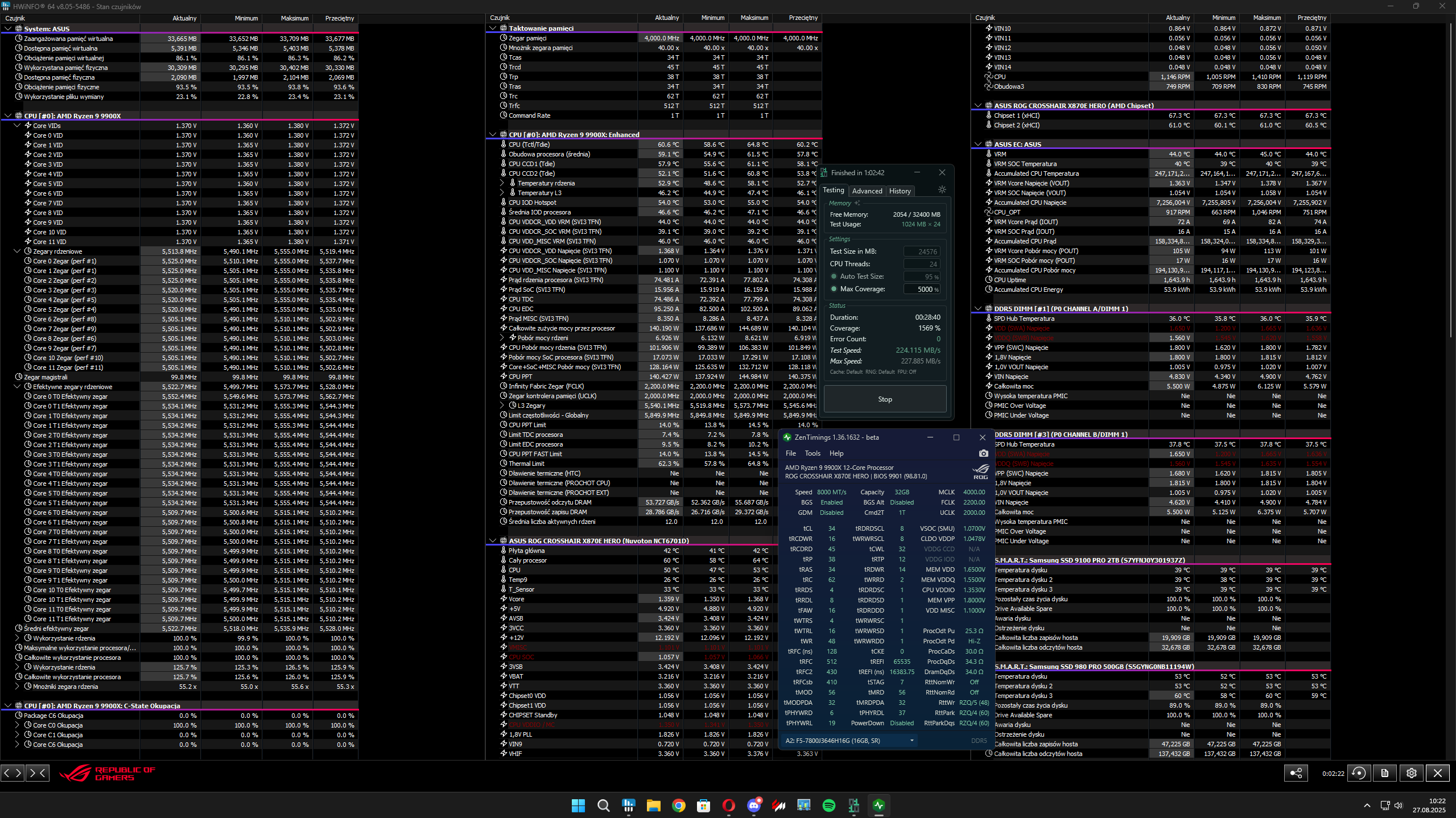
Task: Open HWiNFO sensor settings gear icon
Action: click(1411, 773)
